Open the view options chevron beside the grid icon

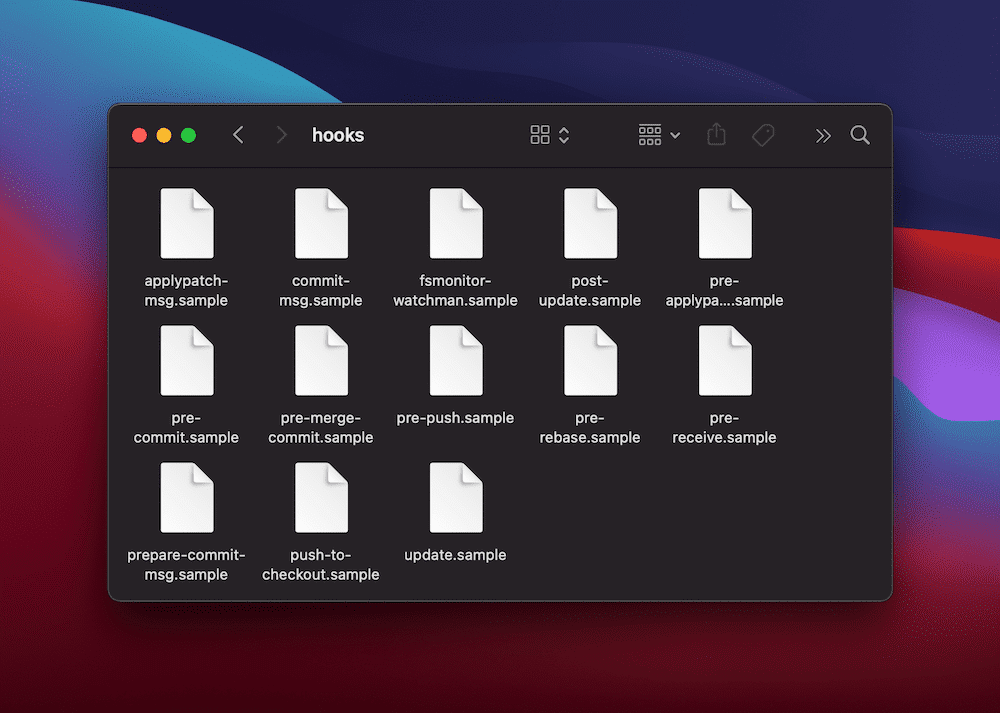pos(563,134)
